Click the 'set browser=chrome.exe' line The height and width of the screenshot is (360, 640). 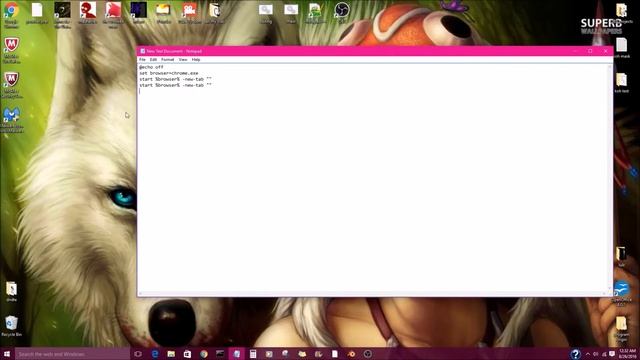(x=169, y=73)
